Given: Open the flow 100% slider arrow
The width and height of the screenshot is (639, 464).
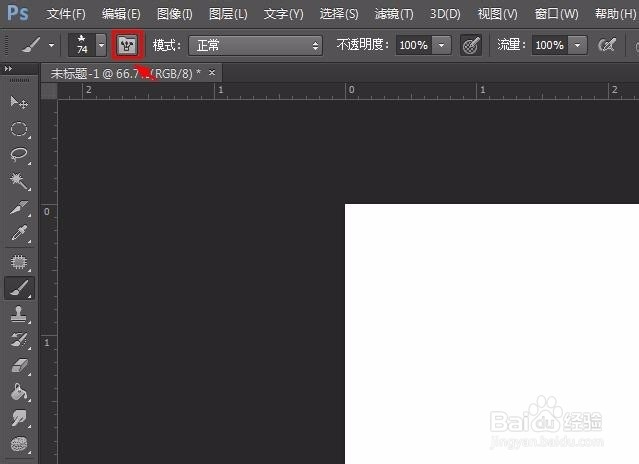Looking at the screenshot, I should pos(577,45).
